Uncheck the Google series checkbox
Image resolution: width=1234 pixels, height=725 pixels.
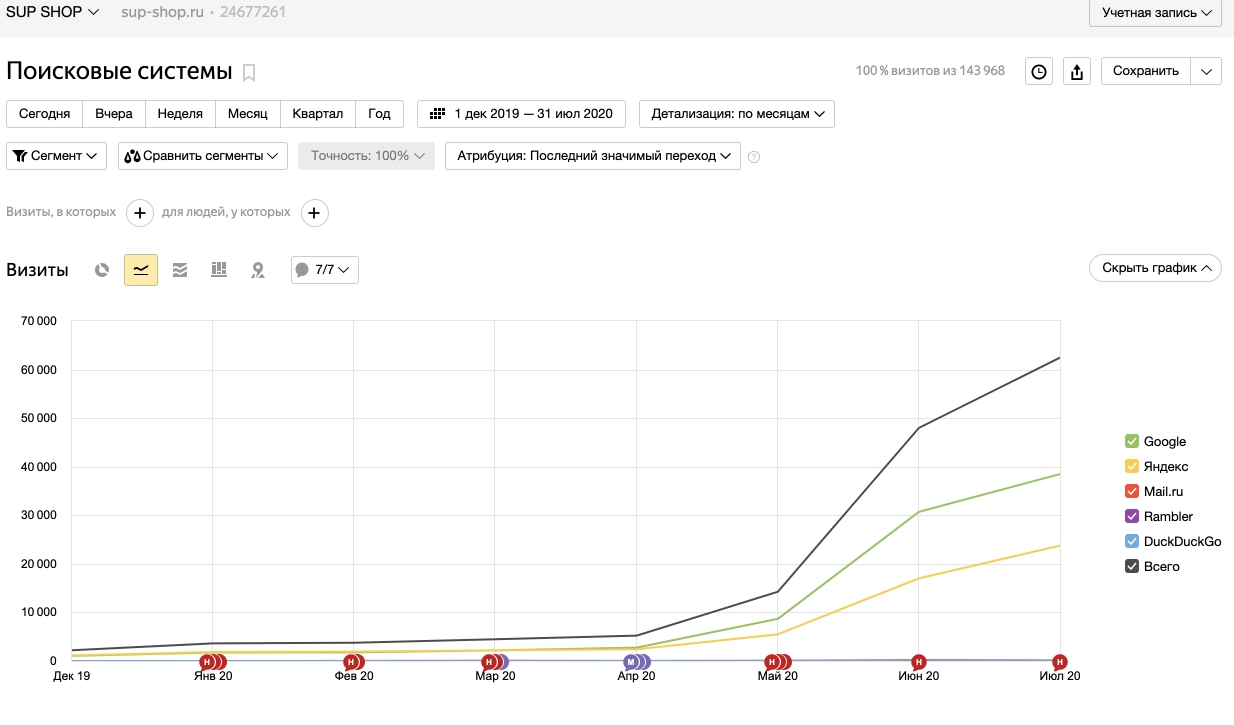pos(1132,442)
